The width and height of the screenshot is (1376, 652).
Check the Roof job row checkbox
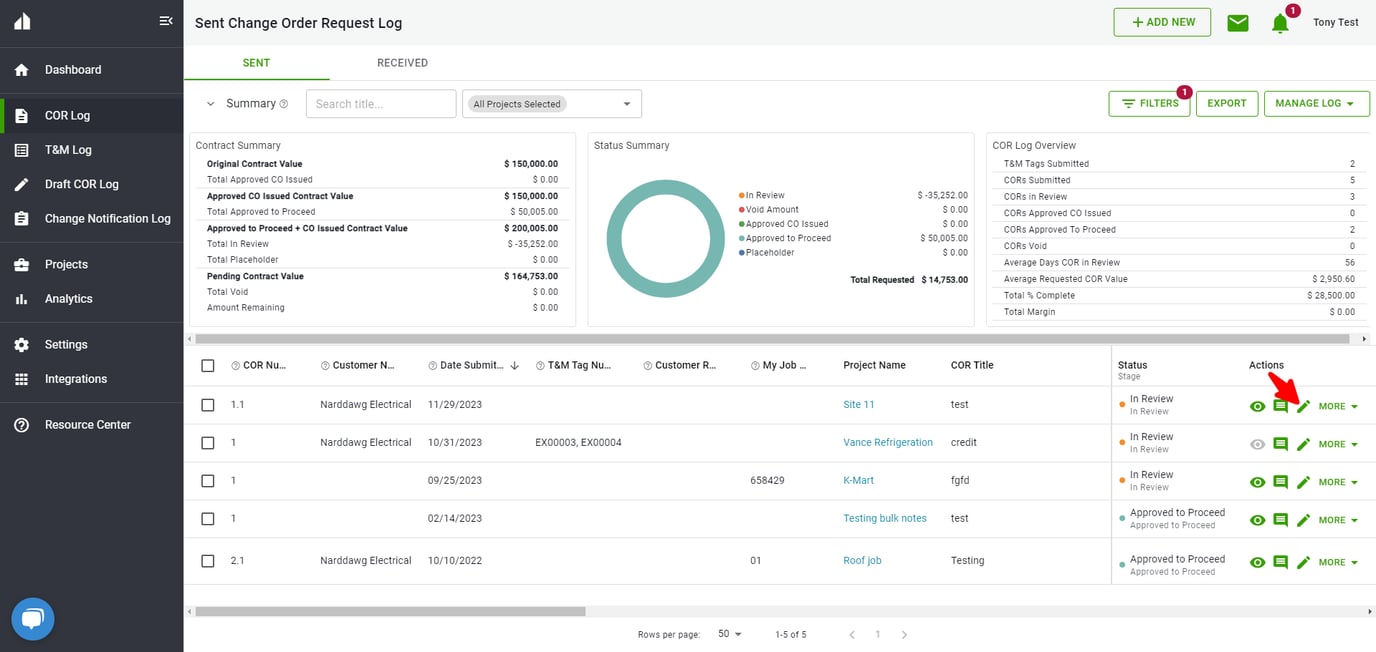tap(208, 560)
